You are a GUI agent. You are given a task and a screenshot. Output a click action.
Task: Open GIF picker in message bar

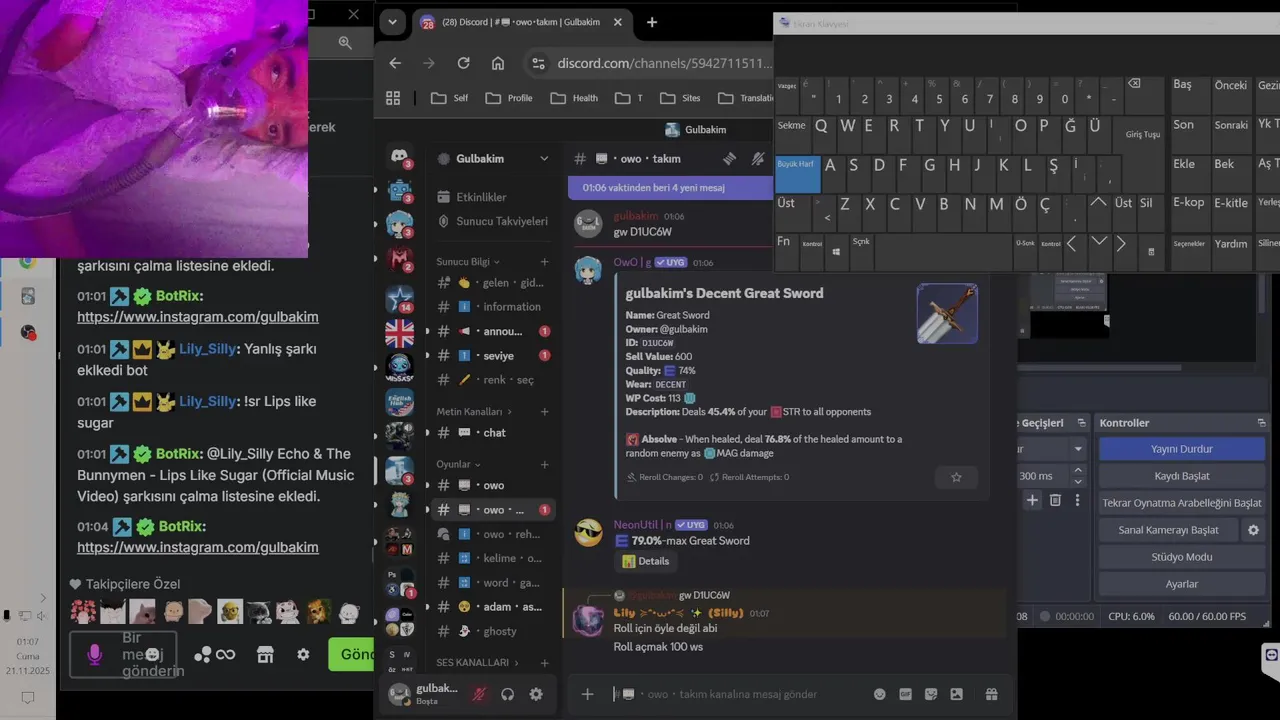(x=905, y=694)
